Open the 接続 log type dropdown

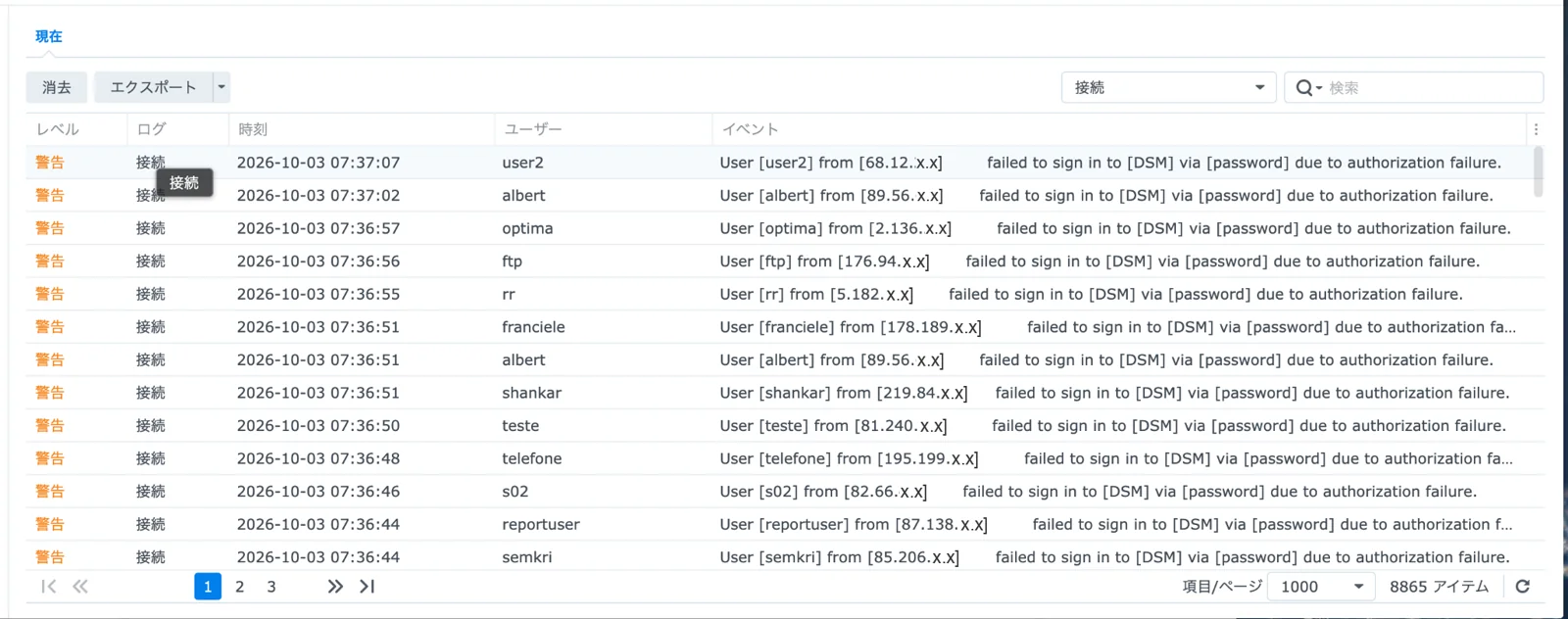click(1168, 87)
